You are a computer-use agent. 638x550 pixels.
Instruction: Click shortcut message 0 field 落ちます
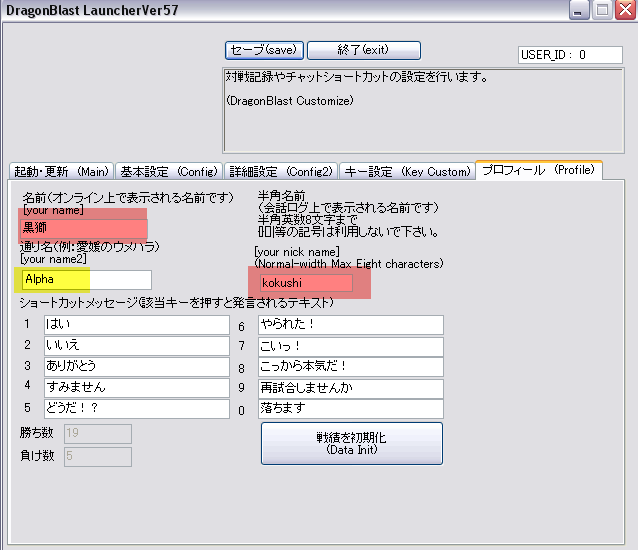351,408
